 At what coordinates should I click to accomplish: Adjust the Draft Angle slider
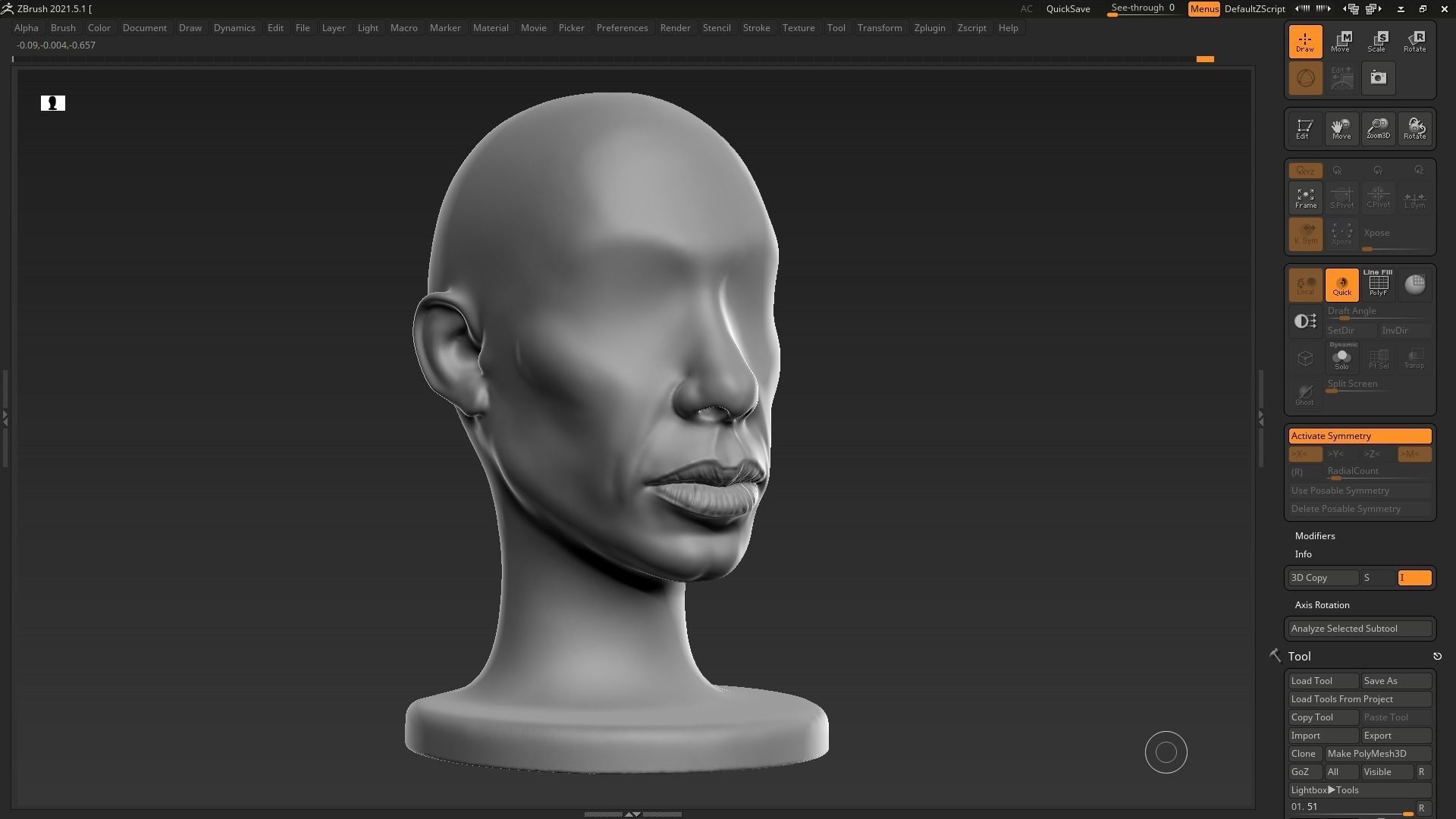(1378, 312)
